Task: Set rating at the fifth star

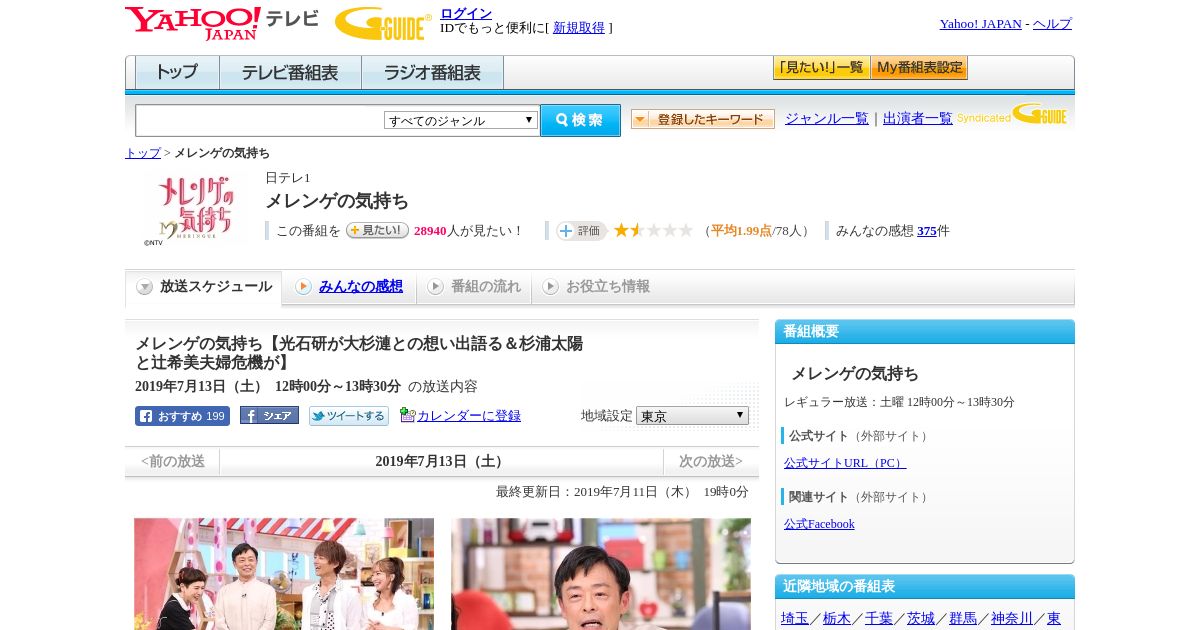Action: pyautogui.click(x=685, y=230)
